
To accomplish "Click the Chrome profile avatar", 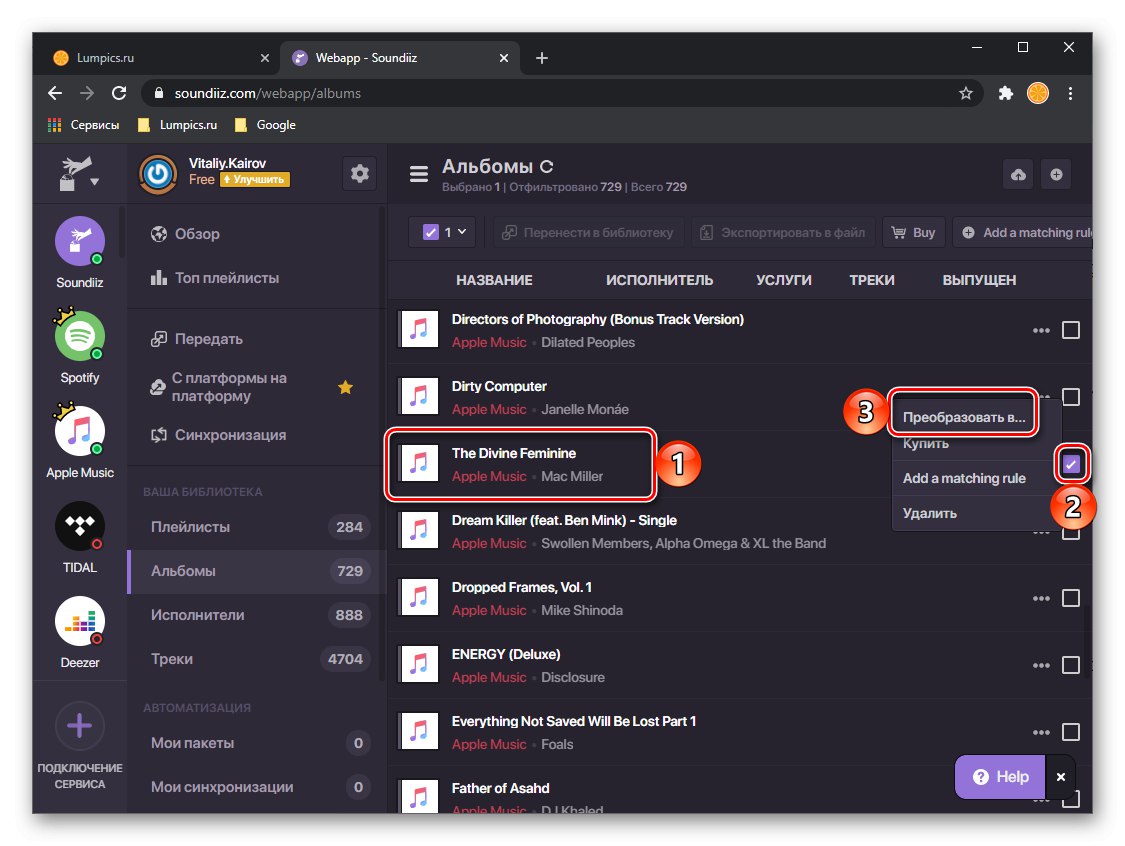I will (1037, 93).
